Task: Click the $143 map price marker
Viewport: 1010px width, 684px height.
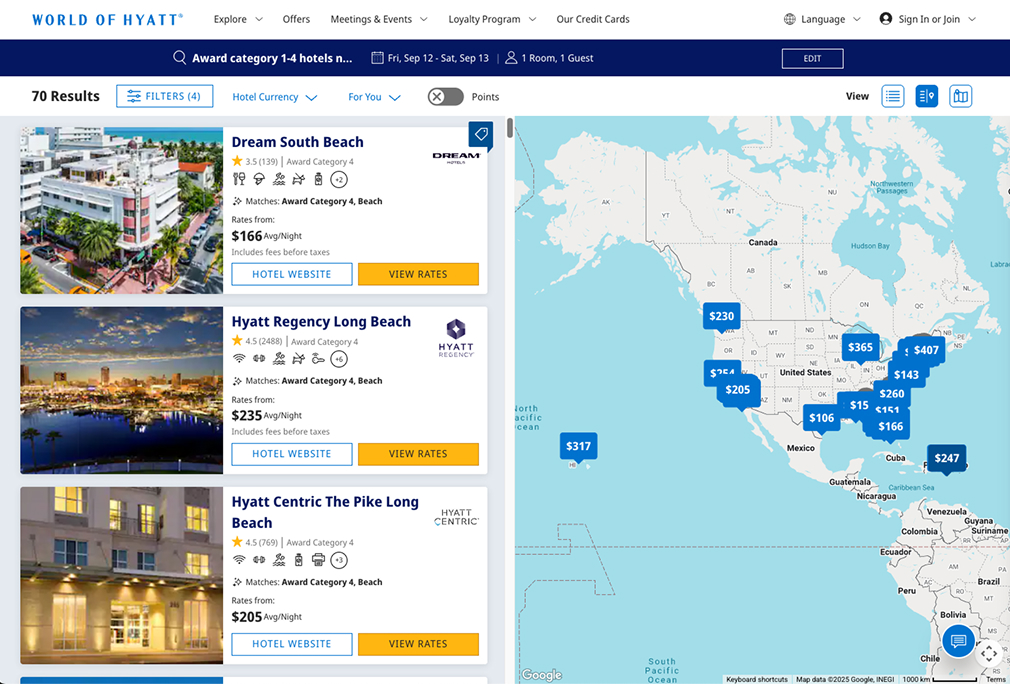Action: click(906, 375)
